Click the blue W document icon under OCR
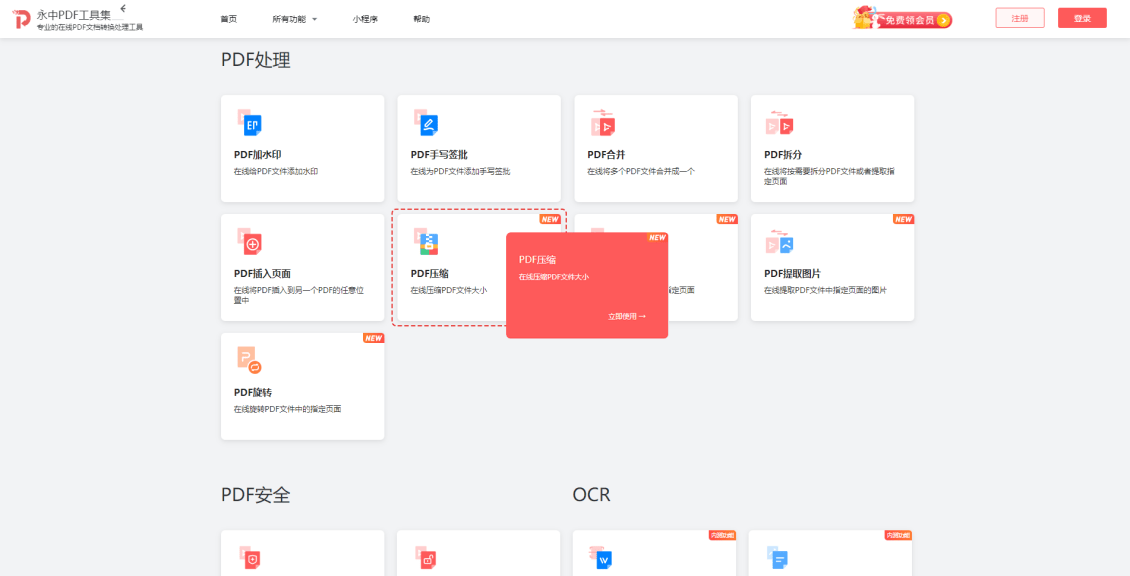 (x=601, y=557)
